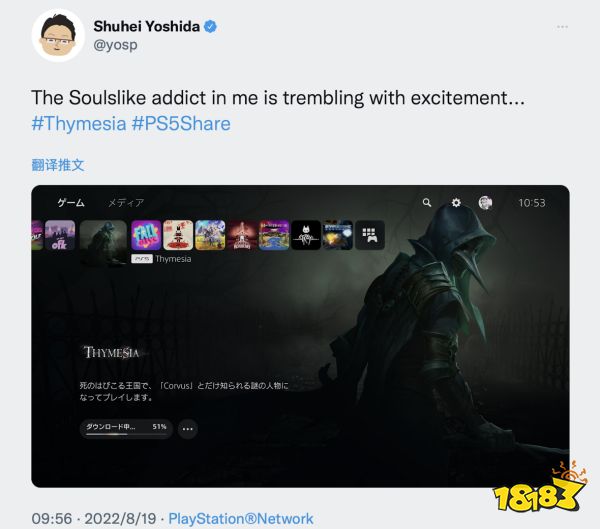
Task: Click the 翻译推文 translate tweet link
Action: [x=58, y=165]
